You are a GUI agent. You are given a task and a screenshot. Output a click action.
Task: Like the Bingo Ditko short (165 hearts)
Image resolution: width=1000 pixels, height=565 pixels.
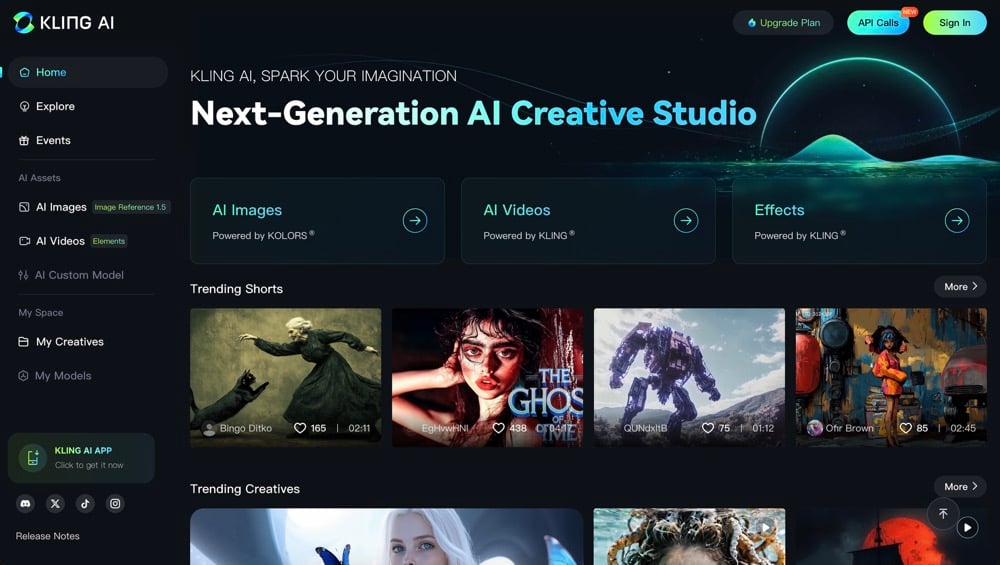point(300,428)
